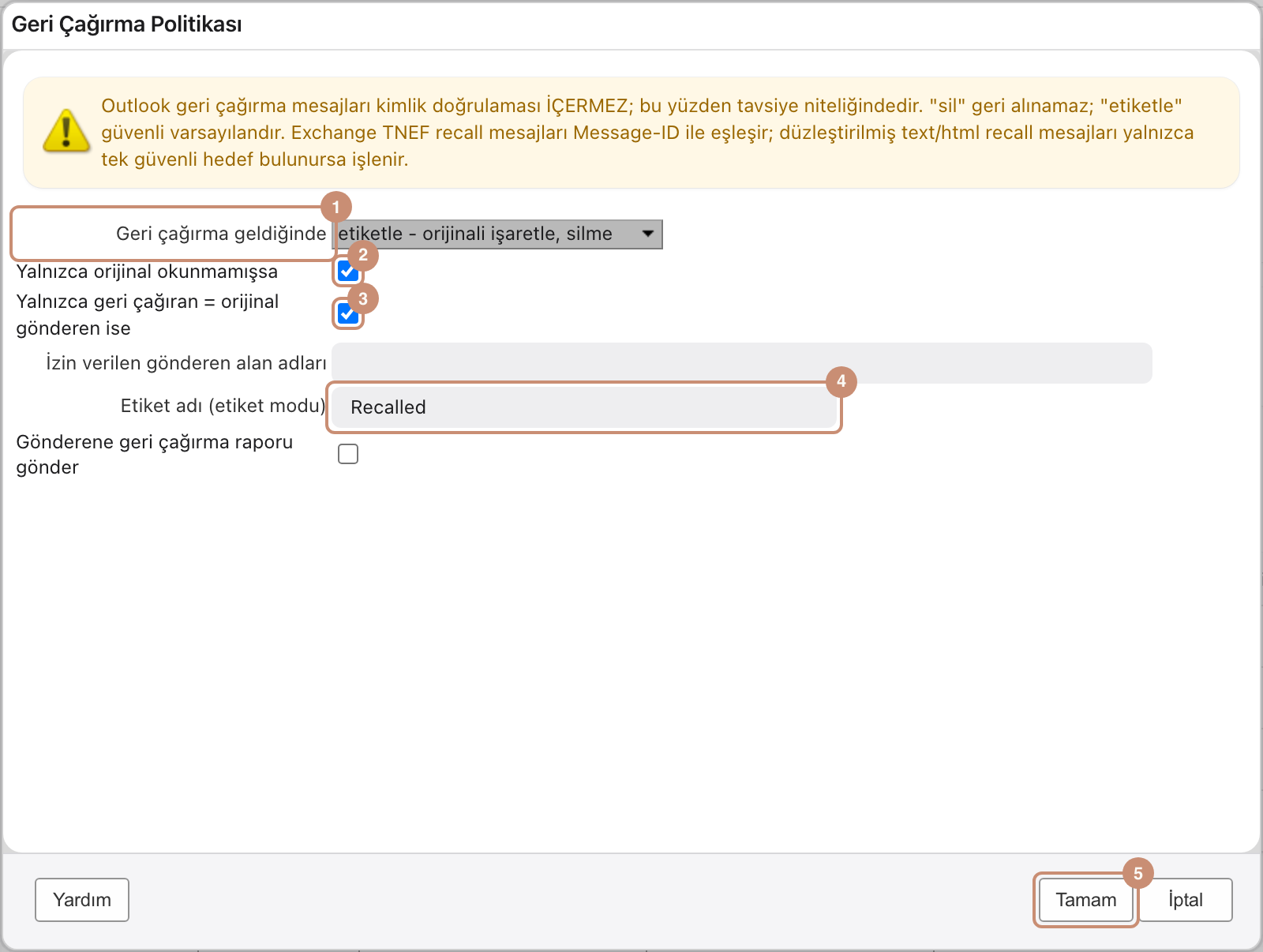Click the 'Etiket adı' field containing Recalled

click(x=584, y=407)
